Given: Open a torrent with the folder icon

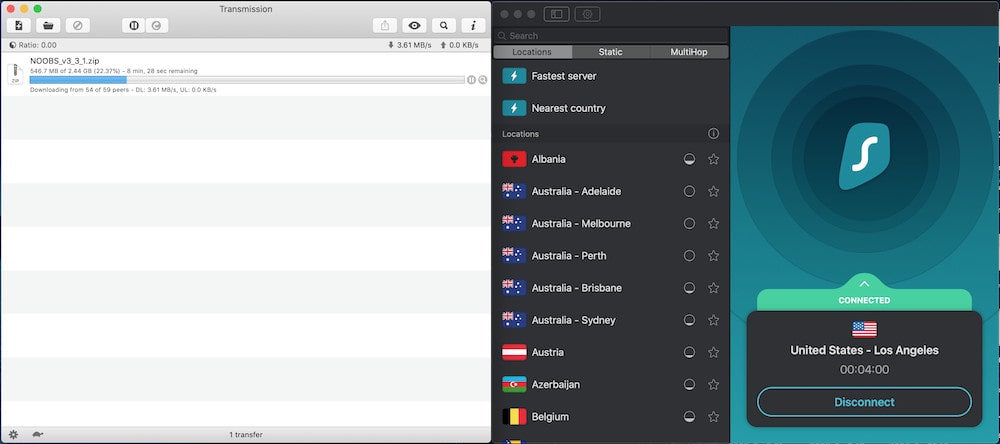Looking at the screenshot, I should pyautogui.click(x=47, y=25).
